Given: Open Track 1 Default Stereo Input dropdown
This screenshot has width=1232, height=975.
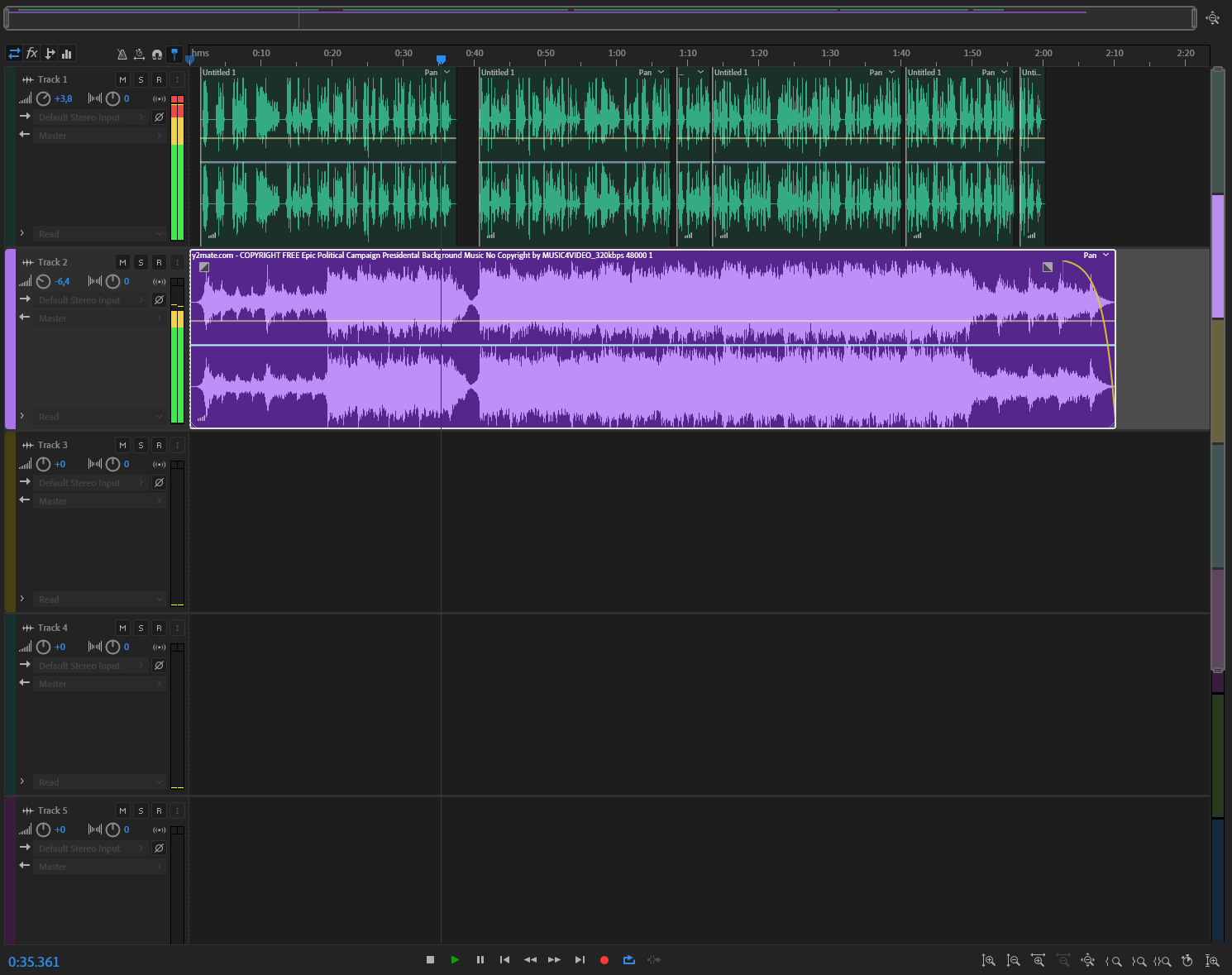Looking at the screenshot, I should (91, 117).
